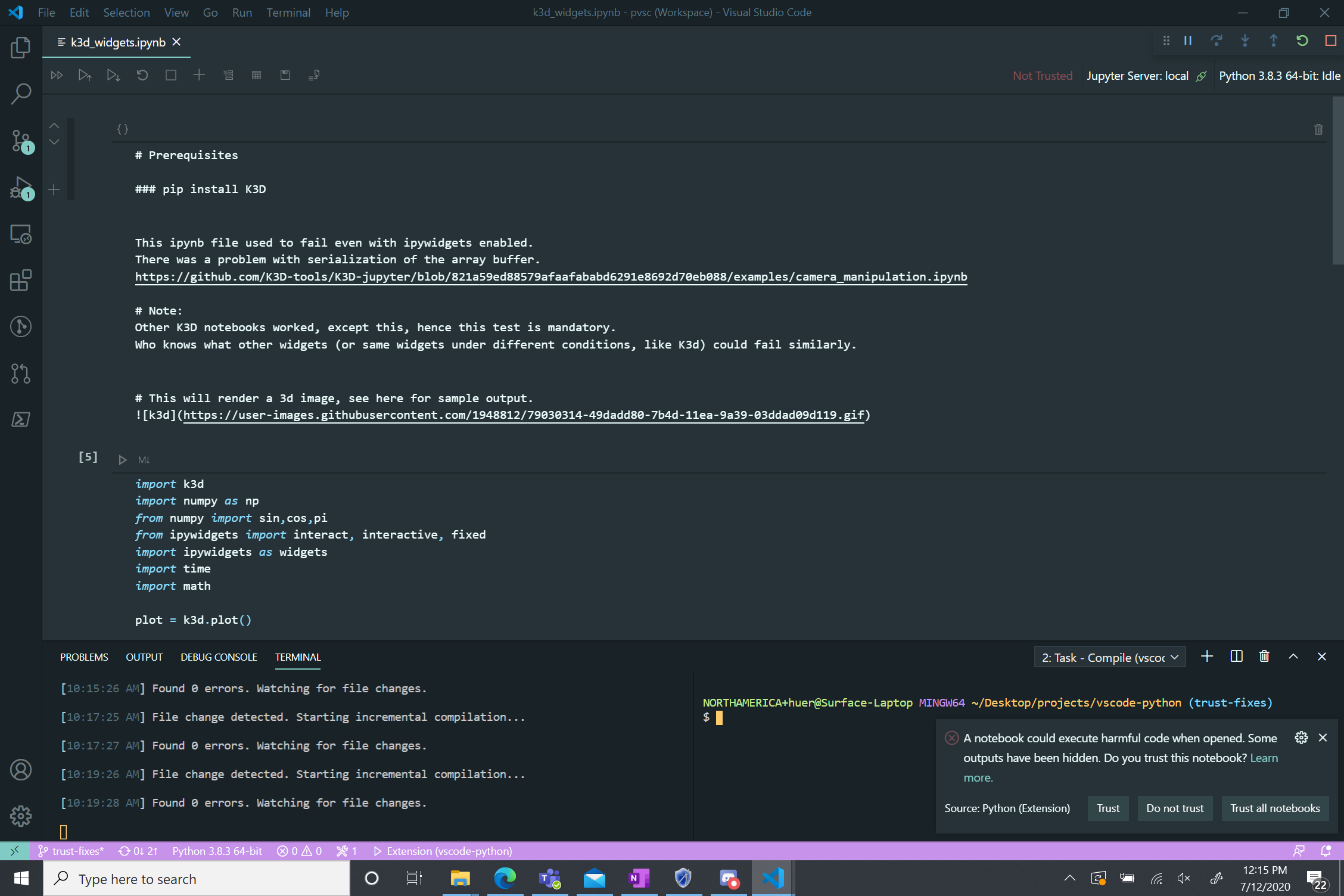1344x896 pixels.
Task: Maximize the bottom panel
Action: click(x=1293, y=656)
